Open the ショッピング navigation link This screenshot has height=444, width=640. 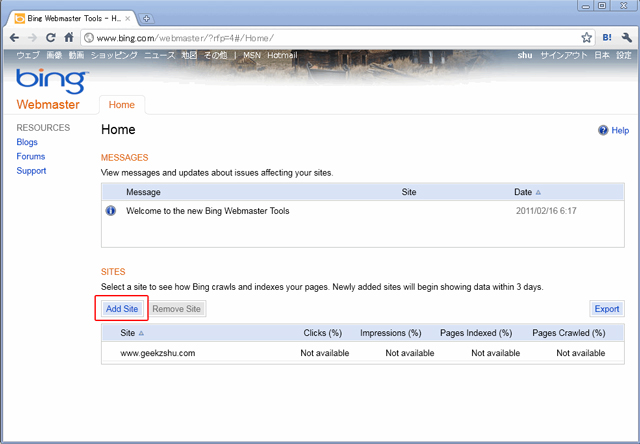click(x=114, y=55)
